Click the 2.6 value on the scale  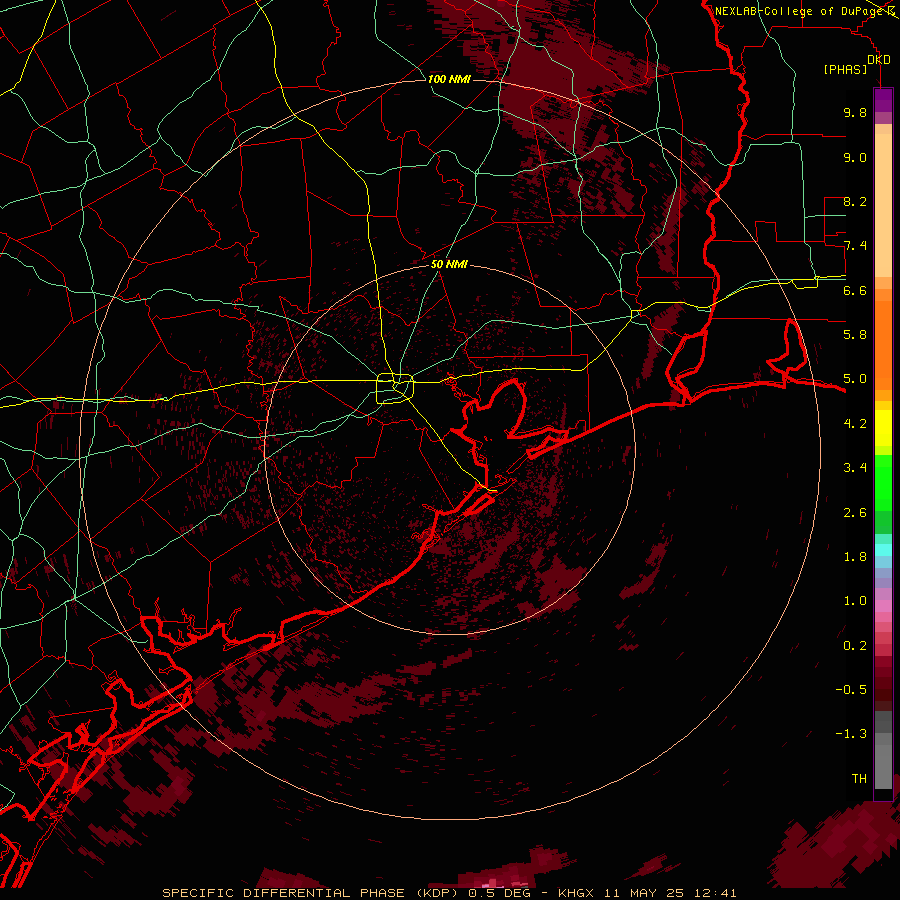(855, 513)
